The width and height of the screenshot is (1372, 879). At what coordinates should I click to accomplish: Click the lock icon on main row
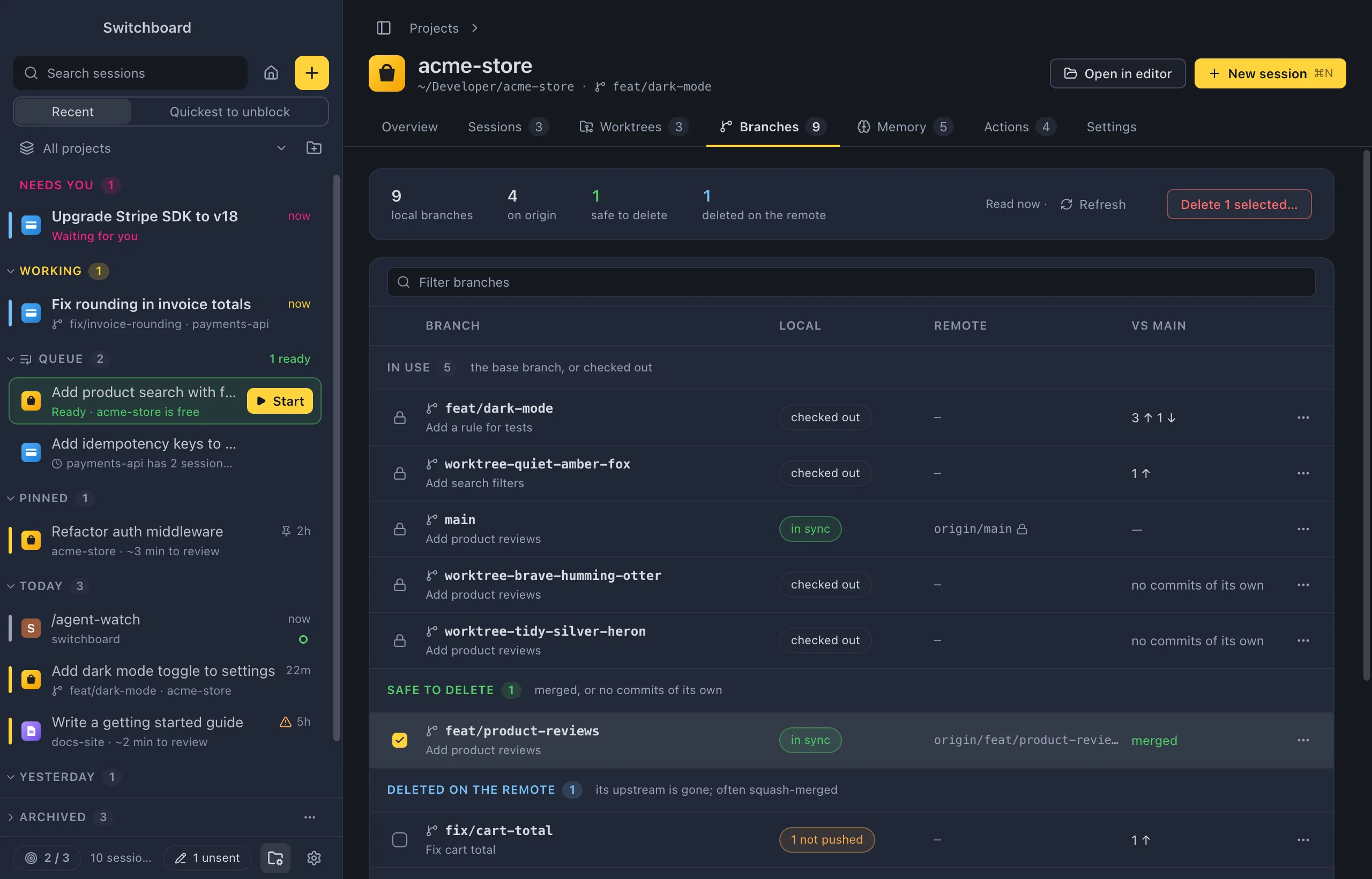[400, 529]
